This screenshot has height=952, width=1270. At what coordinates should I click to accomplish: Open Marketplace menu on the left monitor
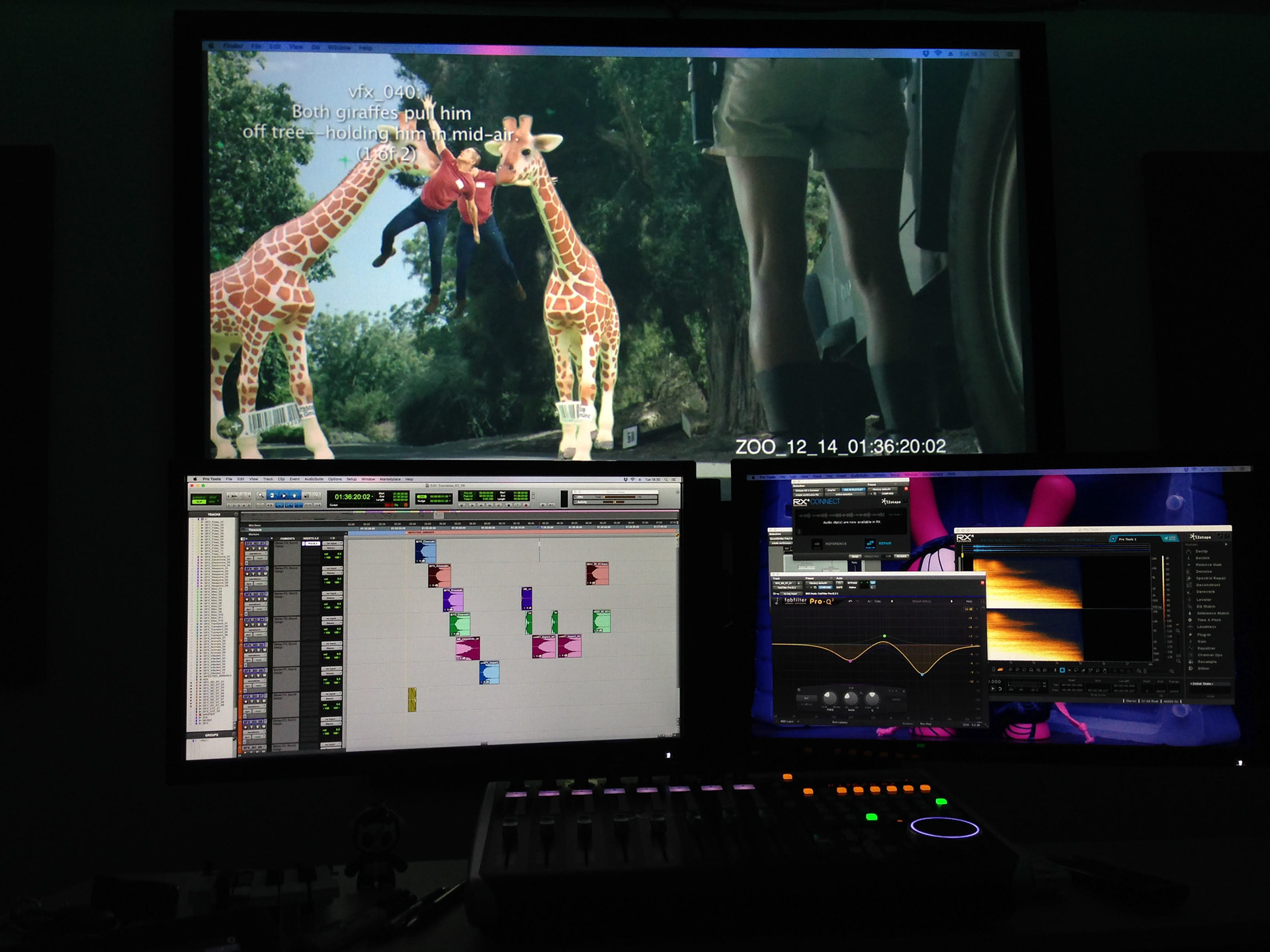(390, 479)
